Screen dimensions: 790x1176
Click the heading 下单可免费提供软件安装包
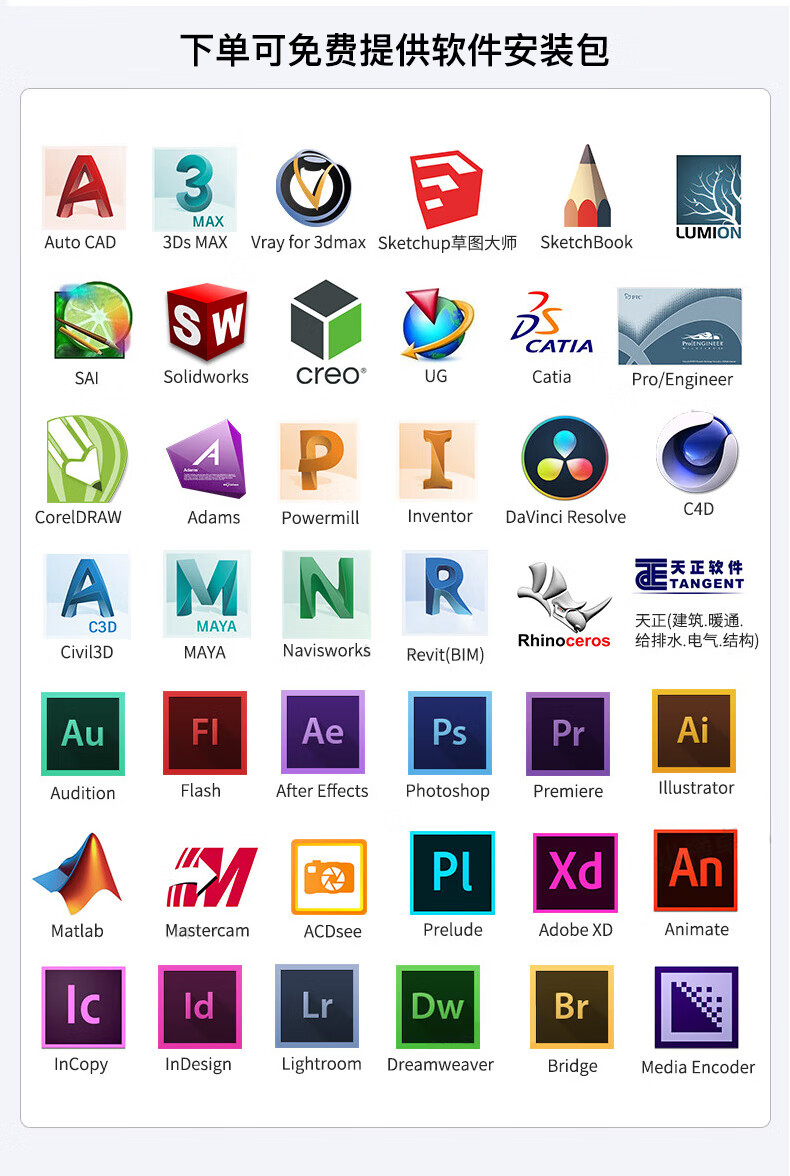point(395,50)
